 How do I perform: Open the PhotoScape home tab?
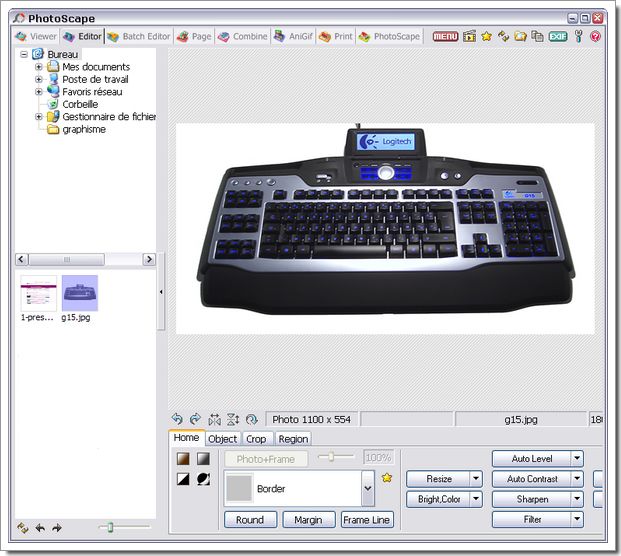click(389, 36)
